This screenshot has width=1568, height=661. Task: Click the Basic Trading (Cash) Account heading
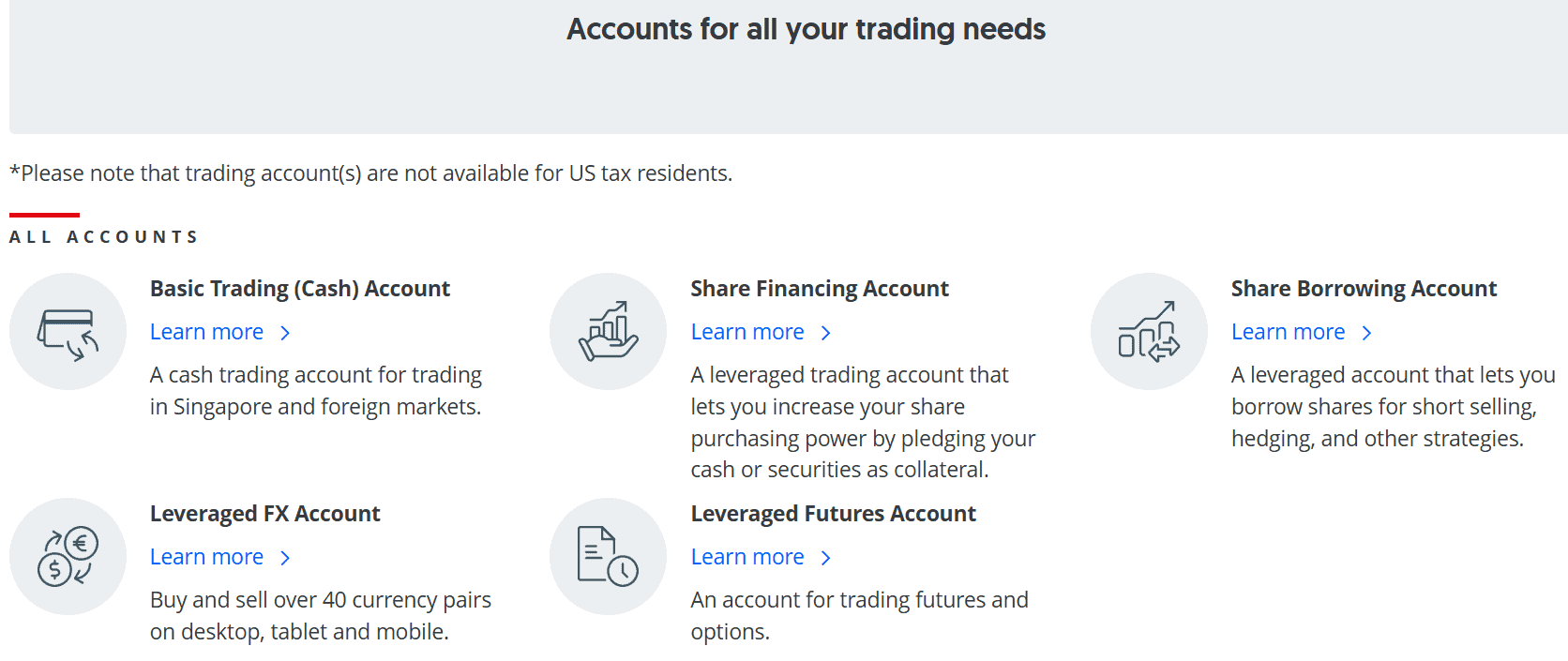click(x=300, y=288)
